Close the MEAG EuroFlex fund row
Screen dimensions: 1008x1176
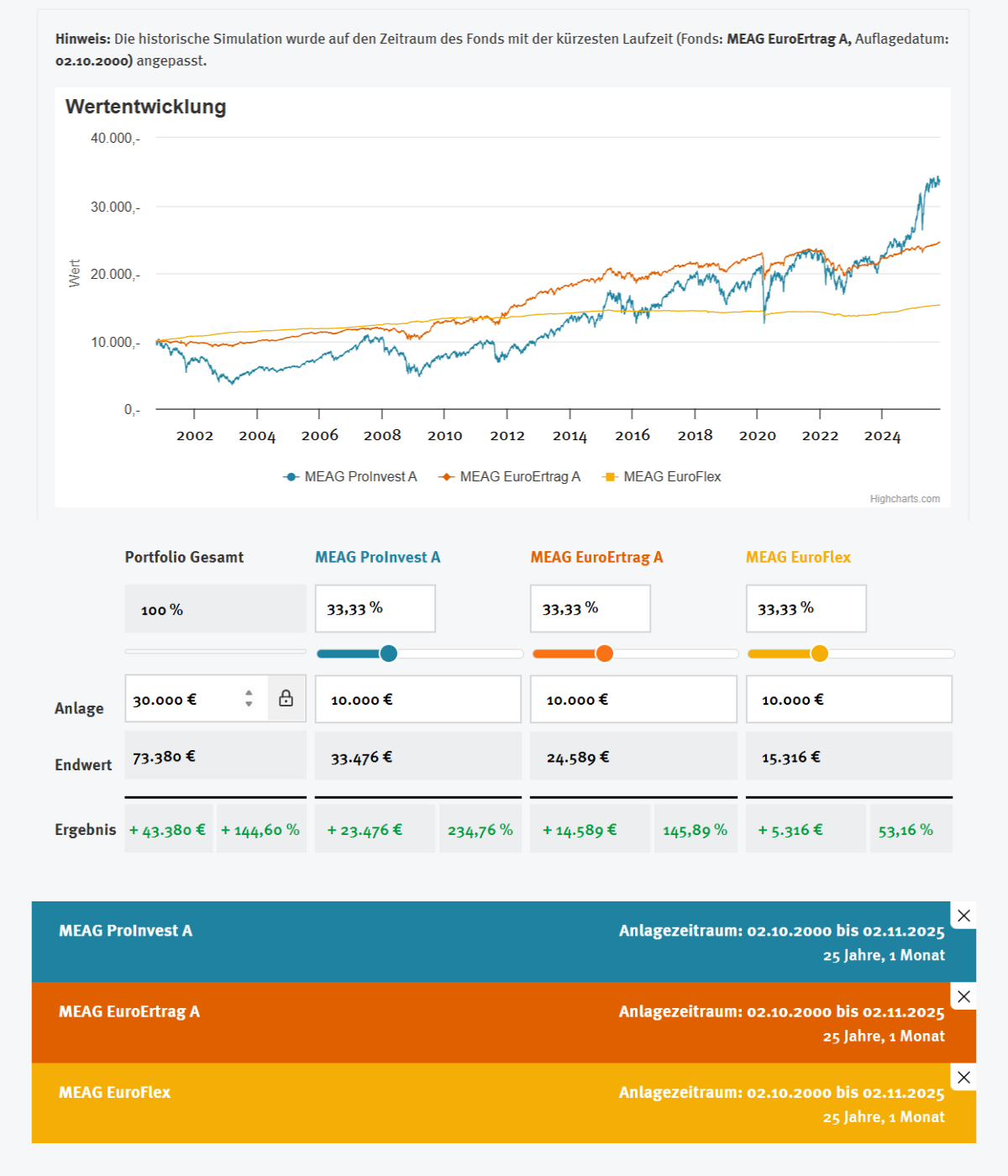tap(963, 1077)
